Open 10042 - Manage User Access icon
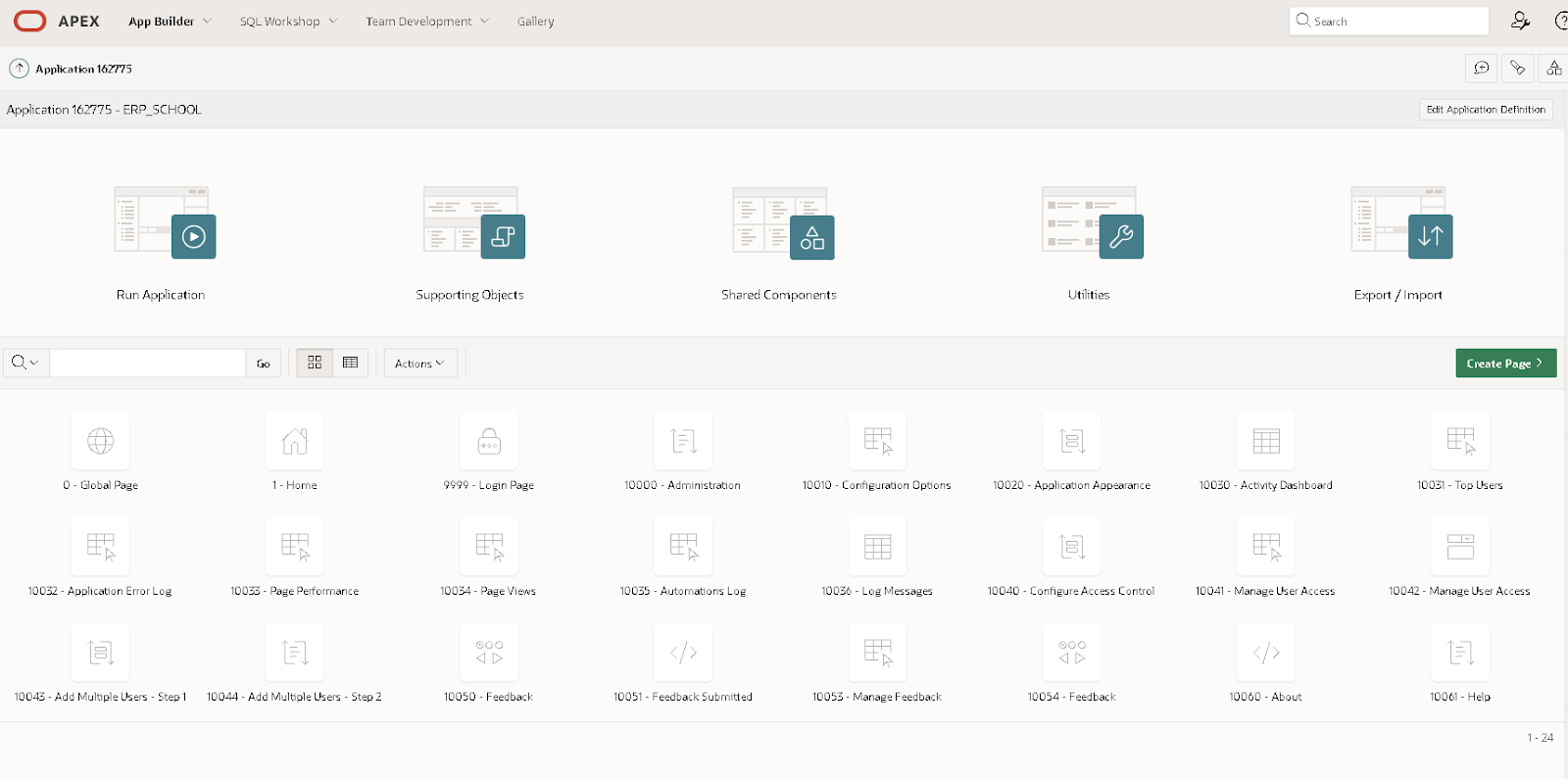Image resolution: width=1568 pixels, height=779 pixels. 1460,547
